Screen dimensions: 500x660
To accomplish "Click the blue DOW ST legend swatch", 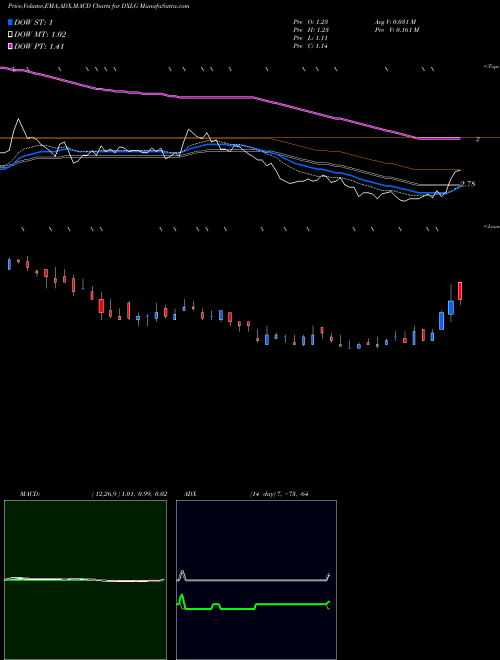I will [10, 22].
